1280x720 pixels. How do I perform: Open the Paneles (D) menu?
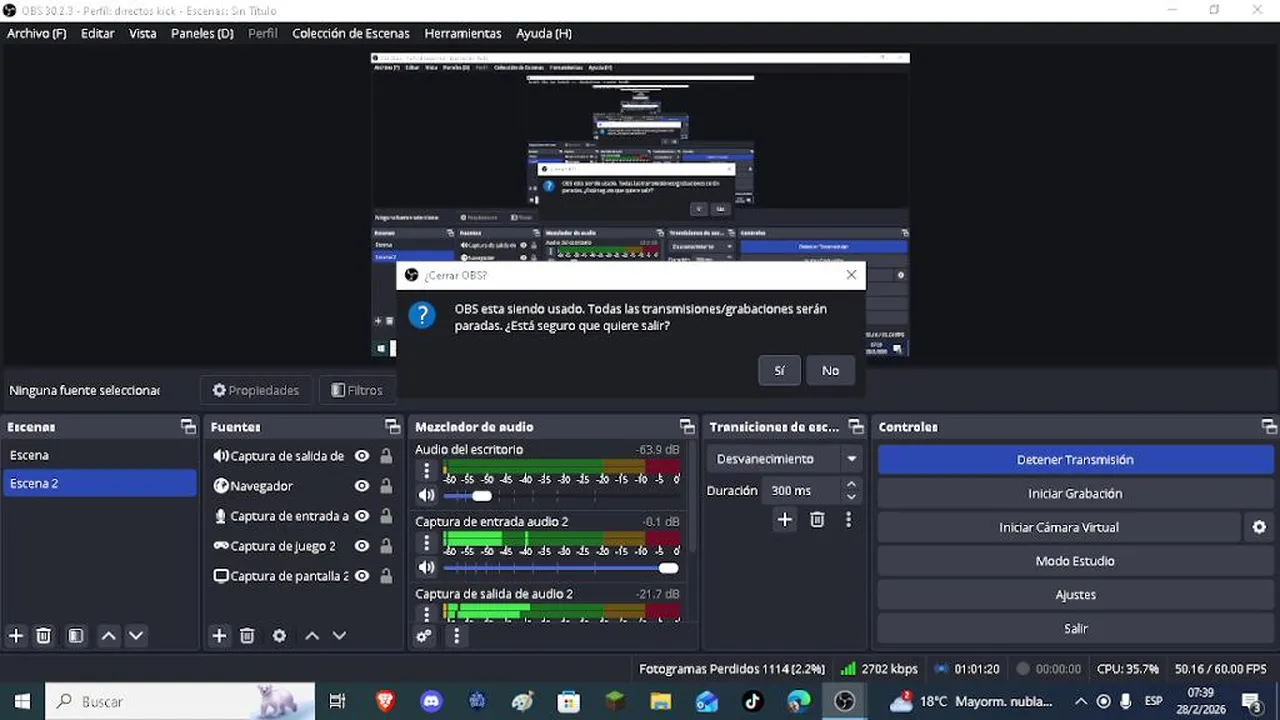coord(202,33)
